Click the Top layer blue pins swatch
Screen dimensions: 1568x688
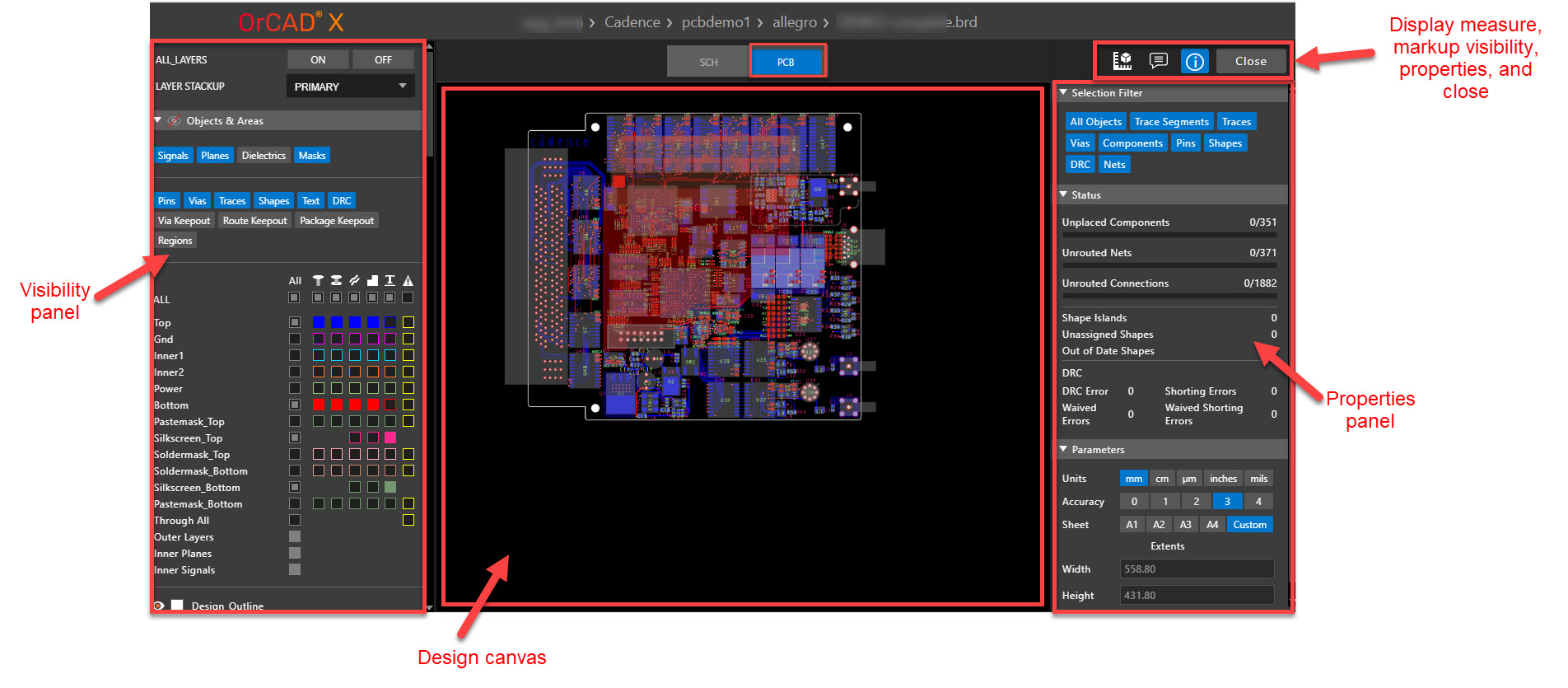(x=318, y=322)
